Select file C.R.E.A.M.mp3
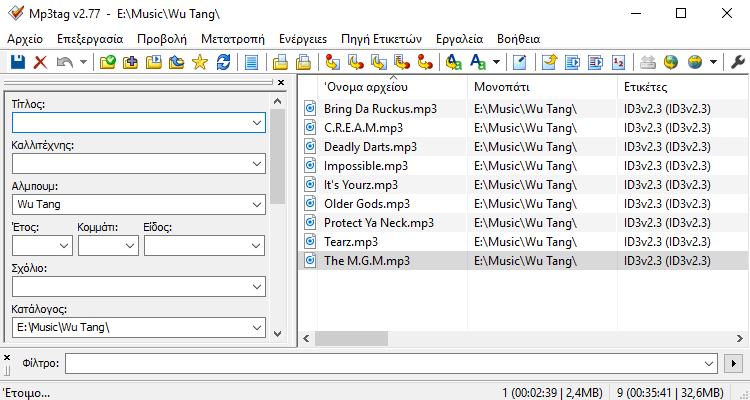 (x=363, y=128)
